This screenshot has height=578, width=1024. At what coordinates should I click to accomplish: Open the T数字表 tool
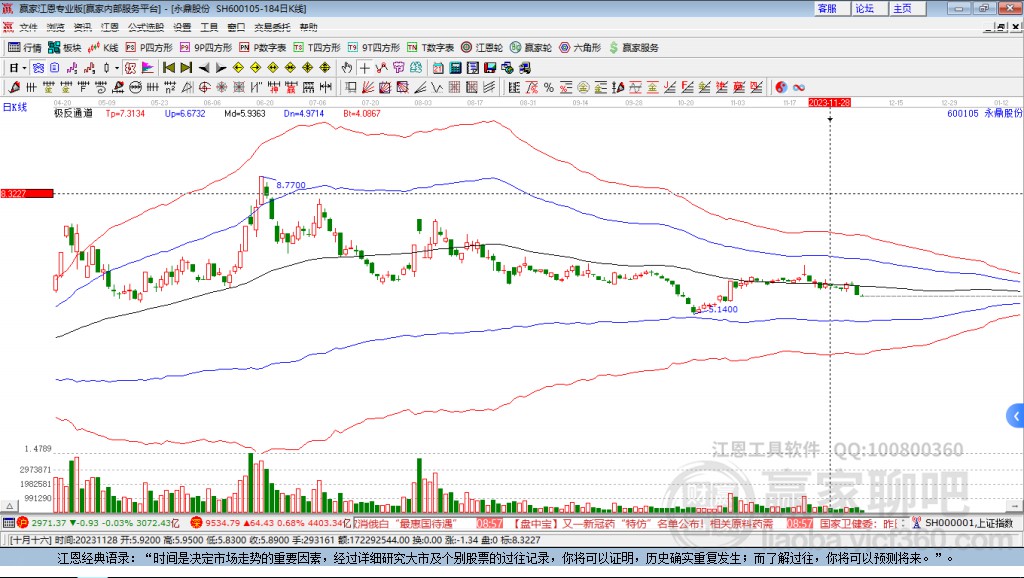click(x=430, y=48)
